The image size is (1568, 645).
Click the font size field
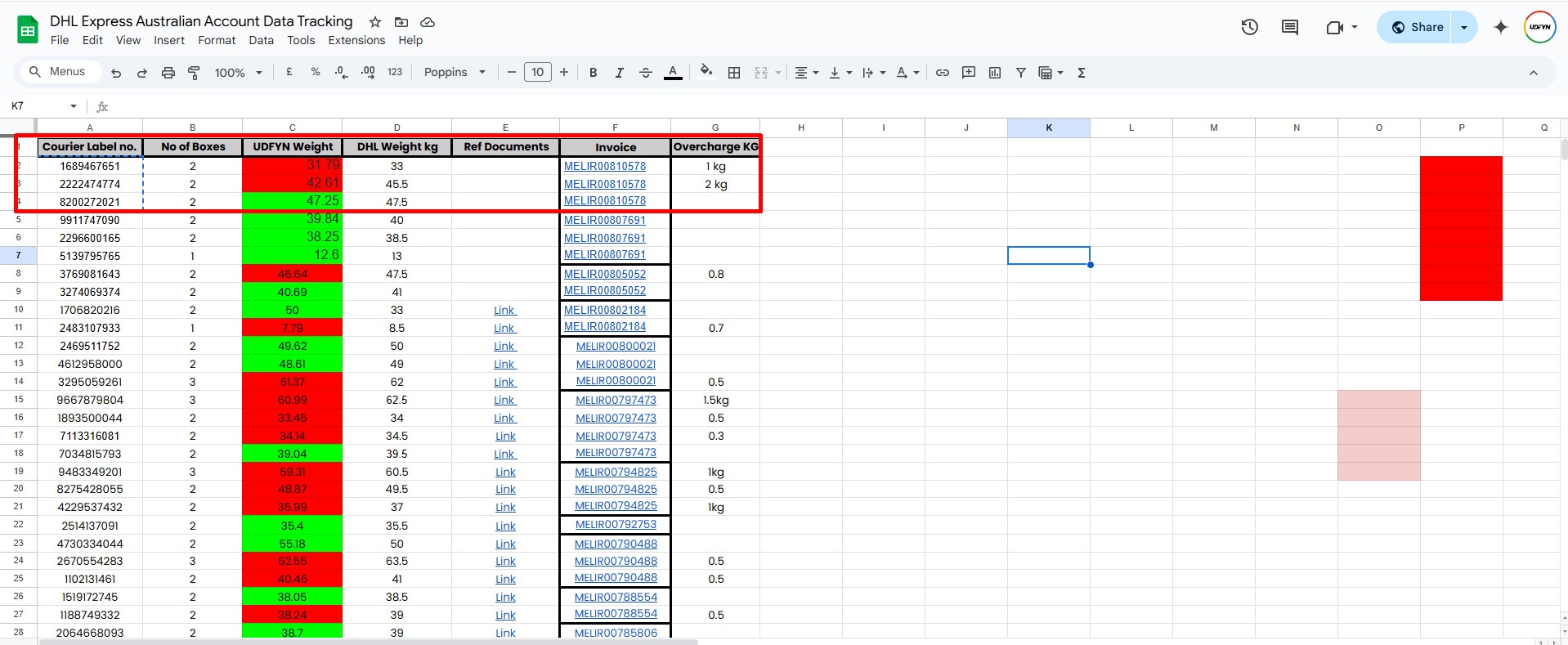(x=538, y=72)
